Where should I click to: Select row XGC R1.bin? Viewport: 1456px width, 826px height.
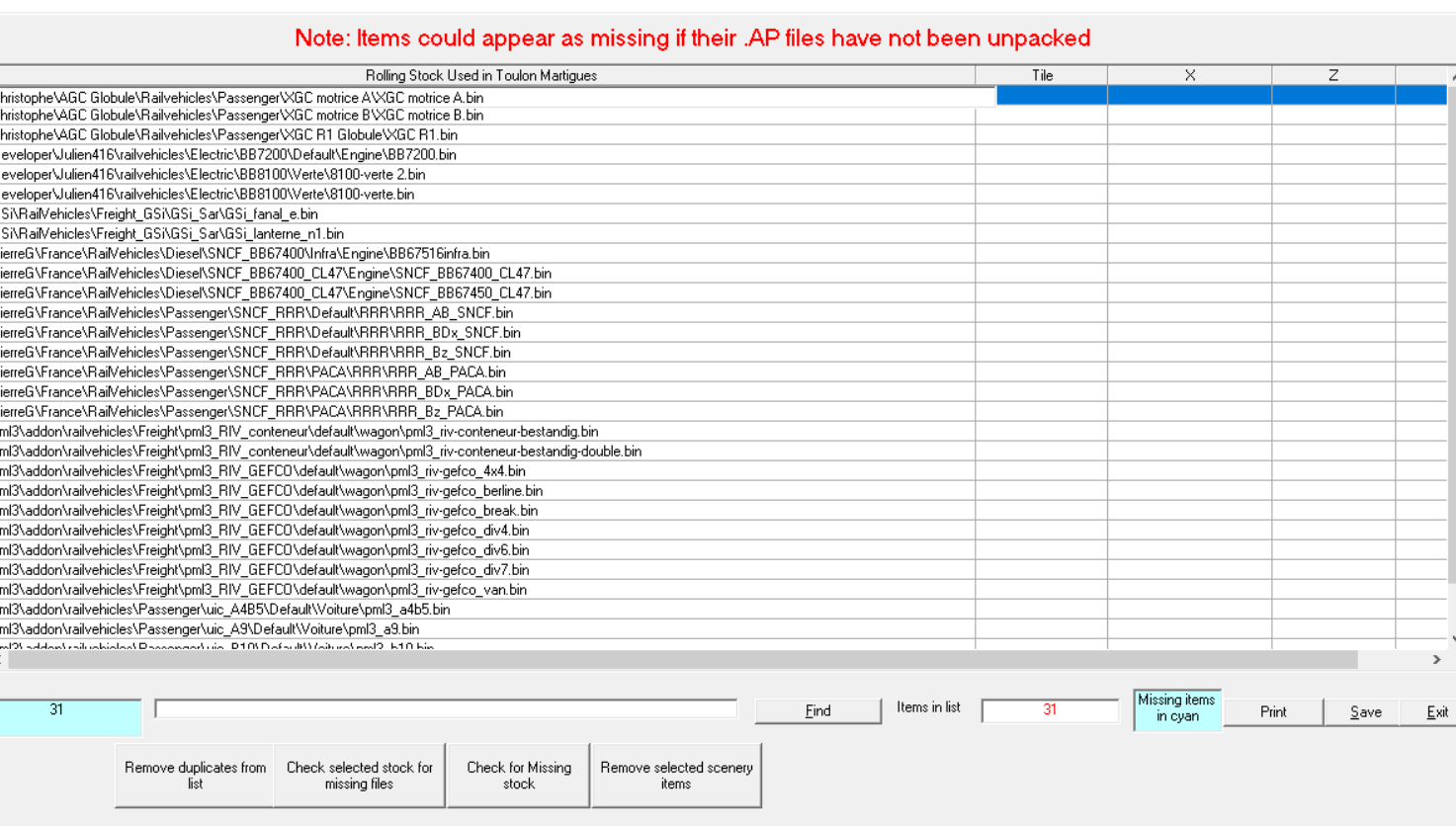click(x=487, y=135)
